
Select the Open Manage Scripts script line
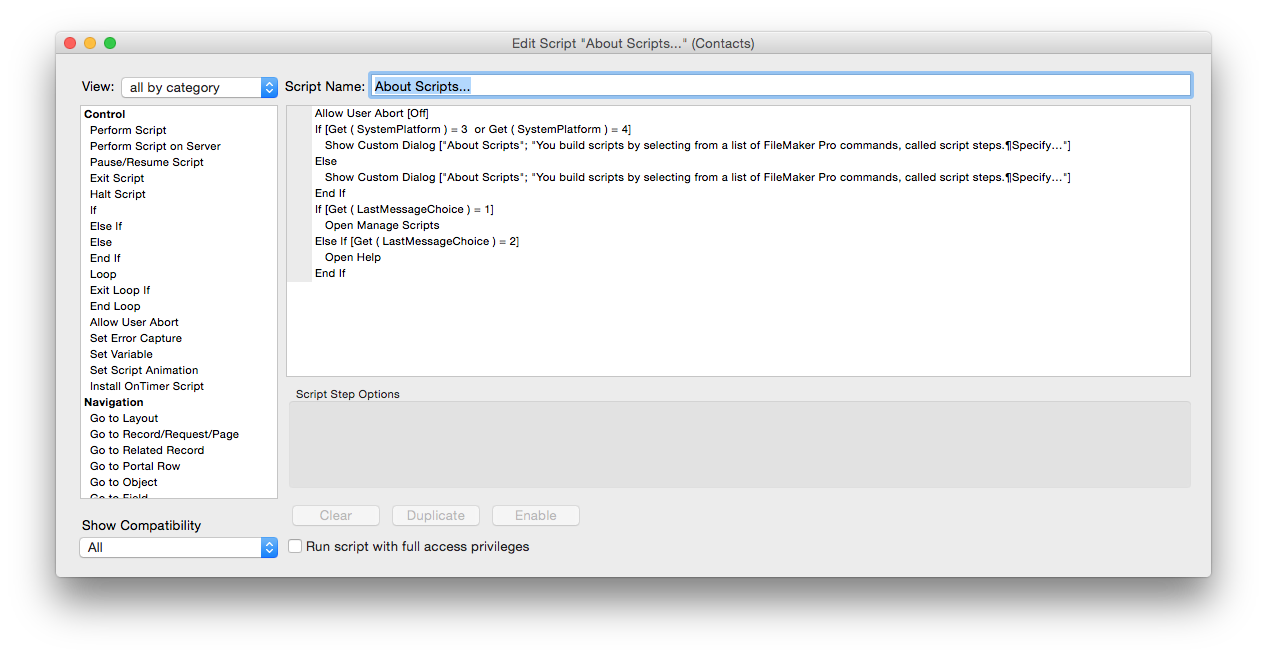click(382, 225)
